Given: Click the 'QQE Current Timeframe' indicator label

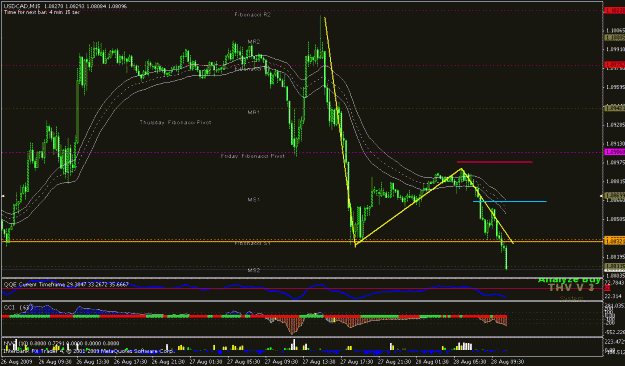Looking at the screenshot, I should (x=66, y=285).
